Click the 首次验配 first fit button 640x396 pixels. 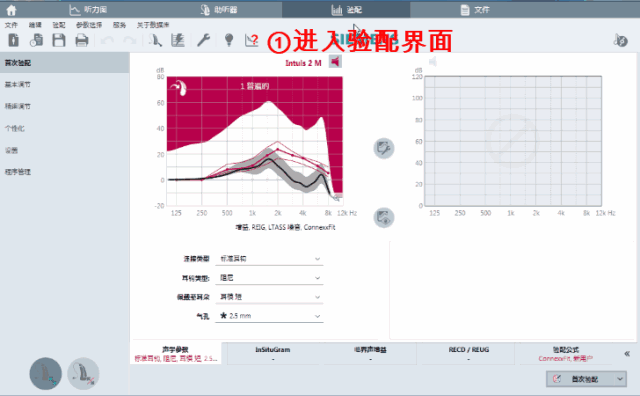pyautogui.click(x=581, y=379)
